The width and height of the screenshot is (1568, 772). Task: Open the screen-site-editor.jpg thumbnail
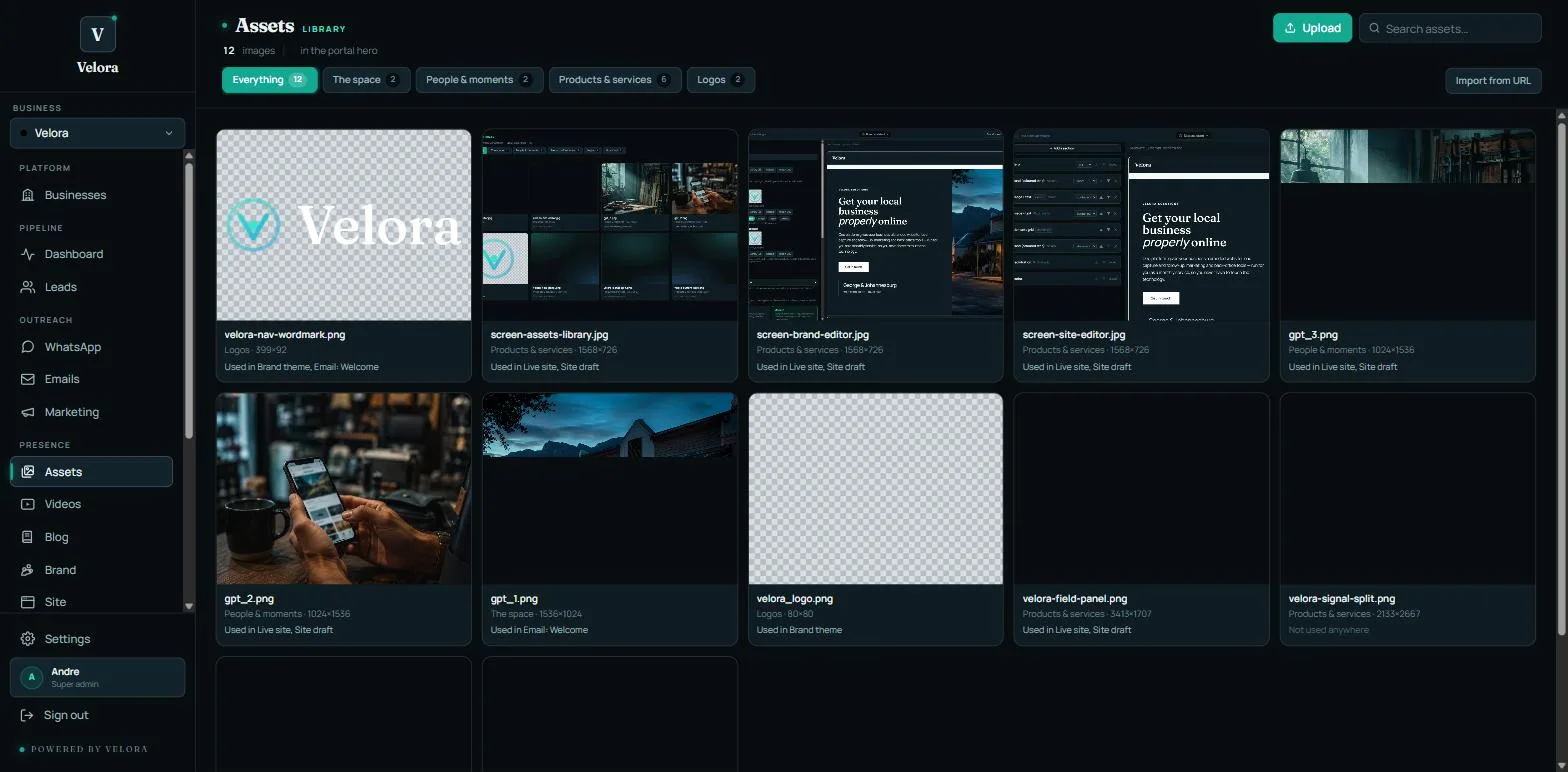(x=1142, y=225)
